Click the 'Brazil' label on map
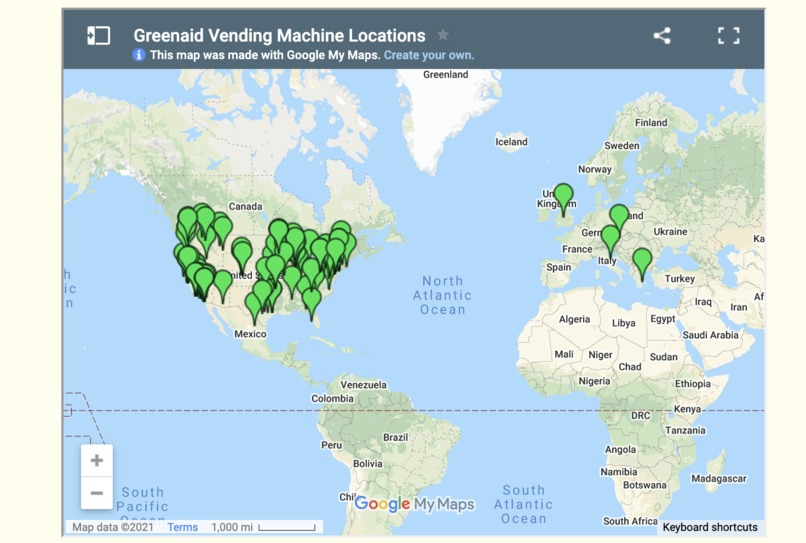Image resolution: width=806 pixels, height=543 pixels. tap(396, 437)
